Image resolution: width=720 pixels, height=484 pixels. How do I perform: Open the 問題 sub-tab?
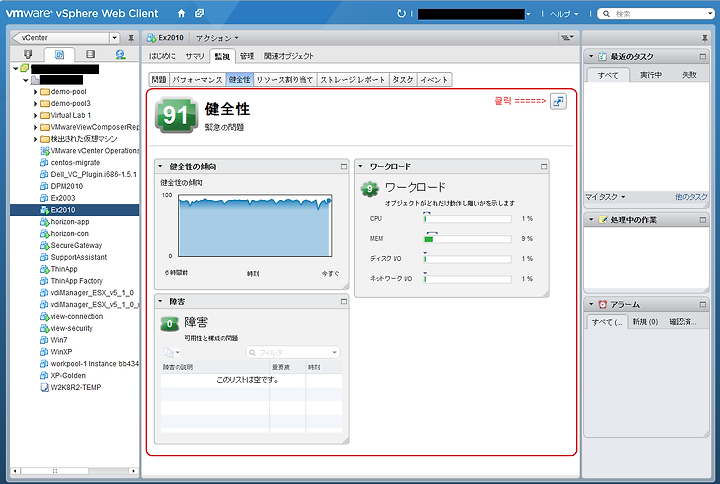(x=159, y=79)
